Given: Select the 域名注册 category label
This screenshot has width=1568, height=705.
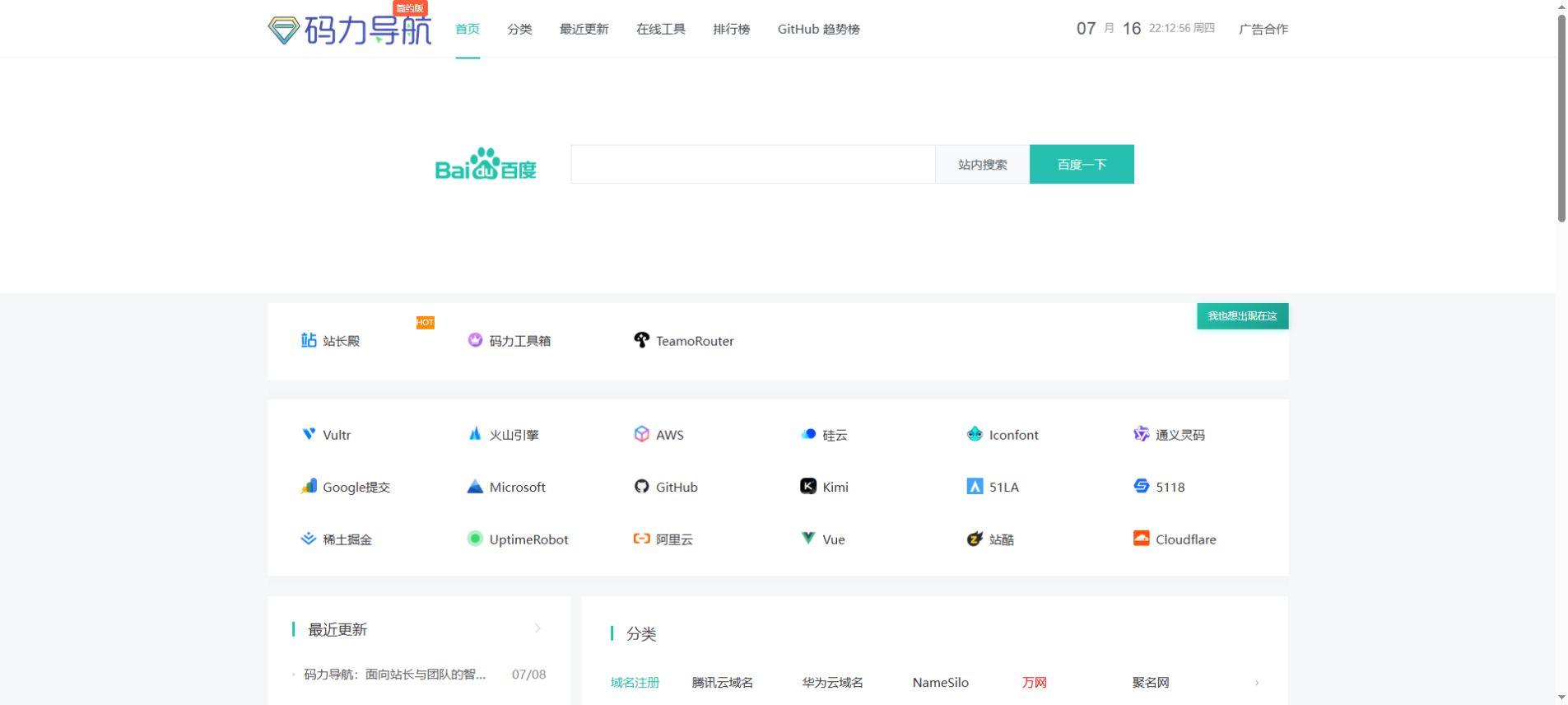Looking at the screenshot, I should pos(635,683).
